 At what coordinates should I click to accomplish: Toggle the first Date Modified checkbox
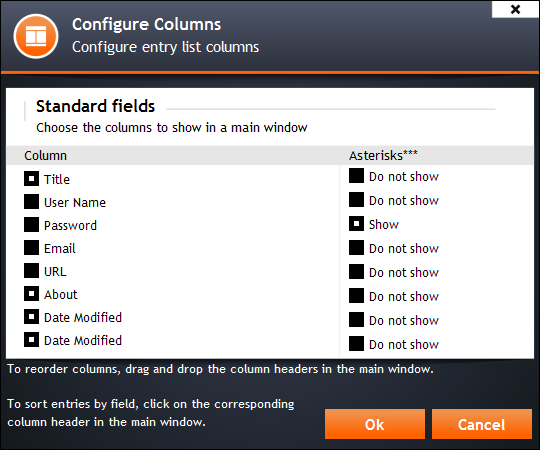click(x=31, y=317)
